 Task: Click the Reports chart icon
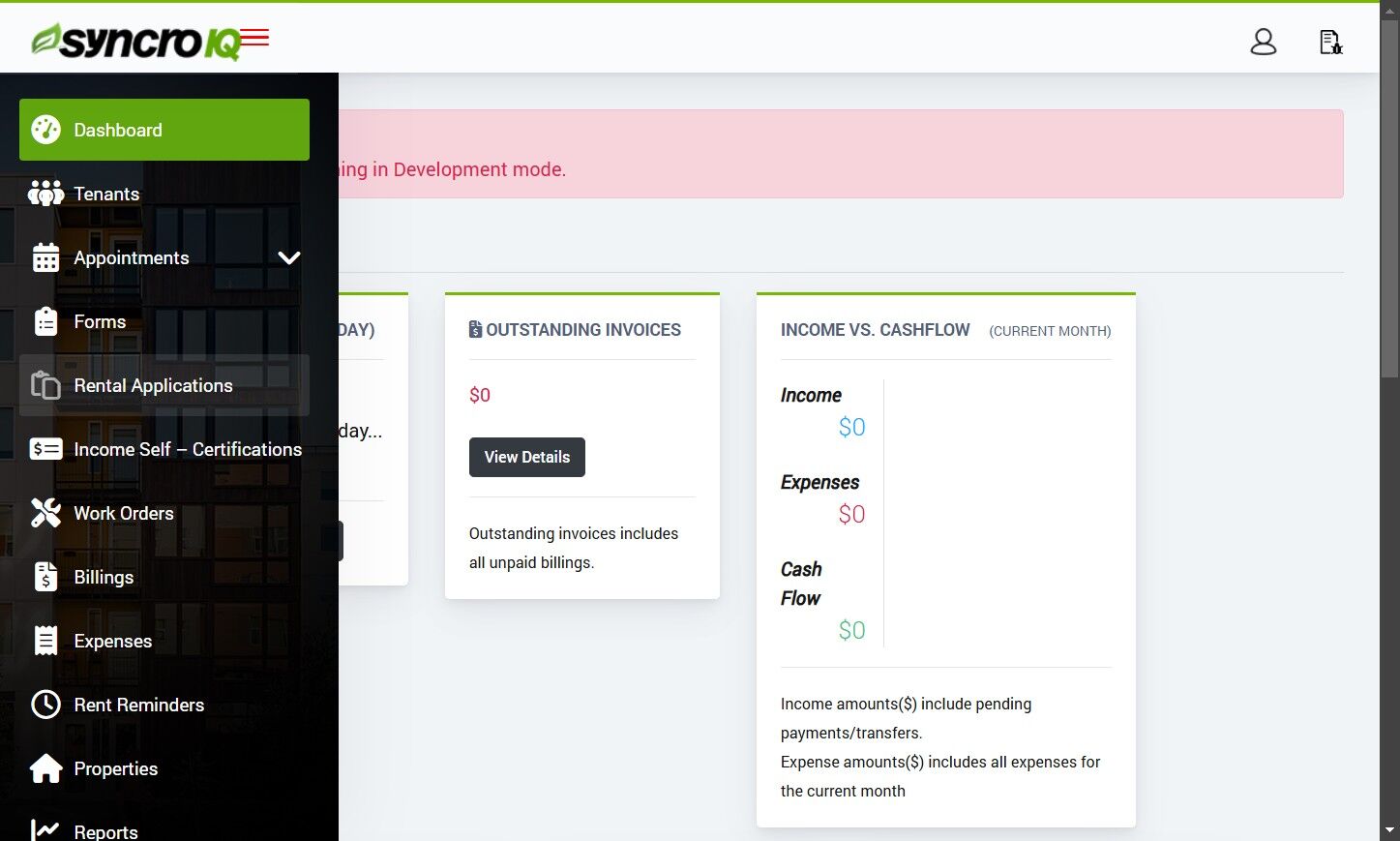(x=45, y=830)
